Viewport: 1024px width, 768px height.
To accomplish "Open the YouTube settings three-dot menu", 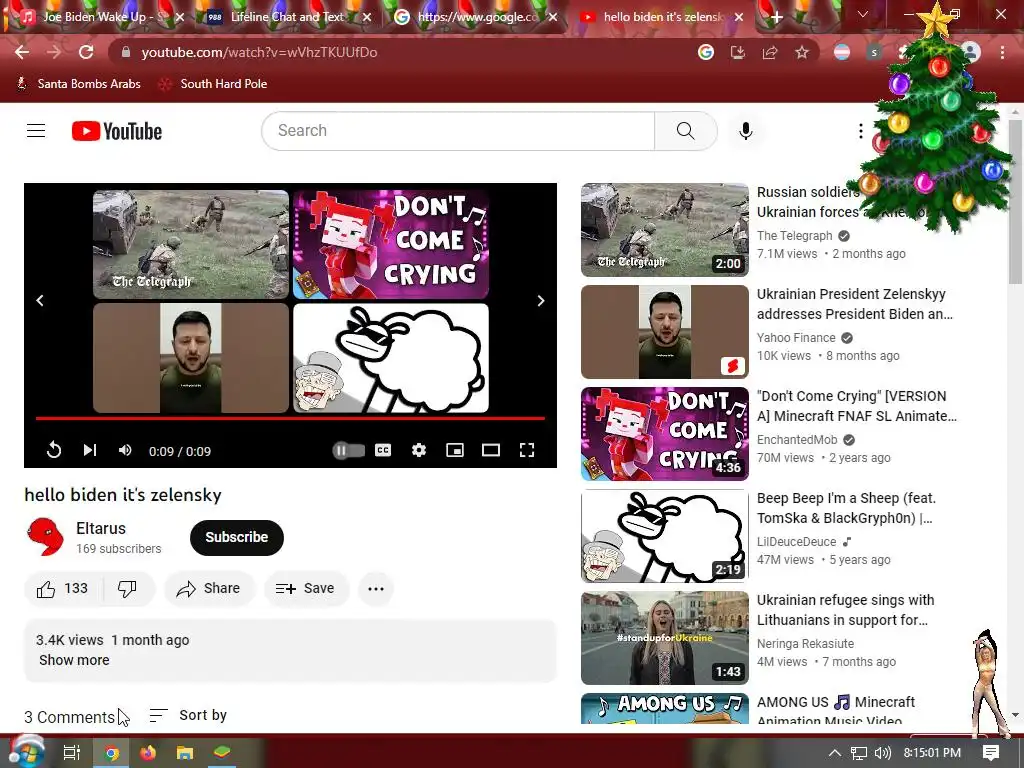I will 860,131.
